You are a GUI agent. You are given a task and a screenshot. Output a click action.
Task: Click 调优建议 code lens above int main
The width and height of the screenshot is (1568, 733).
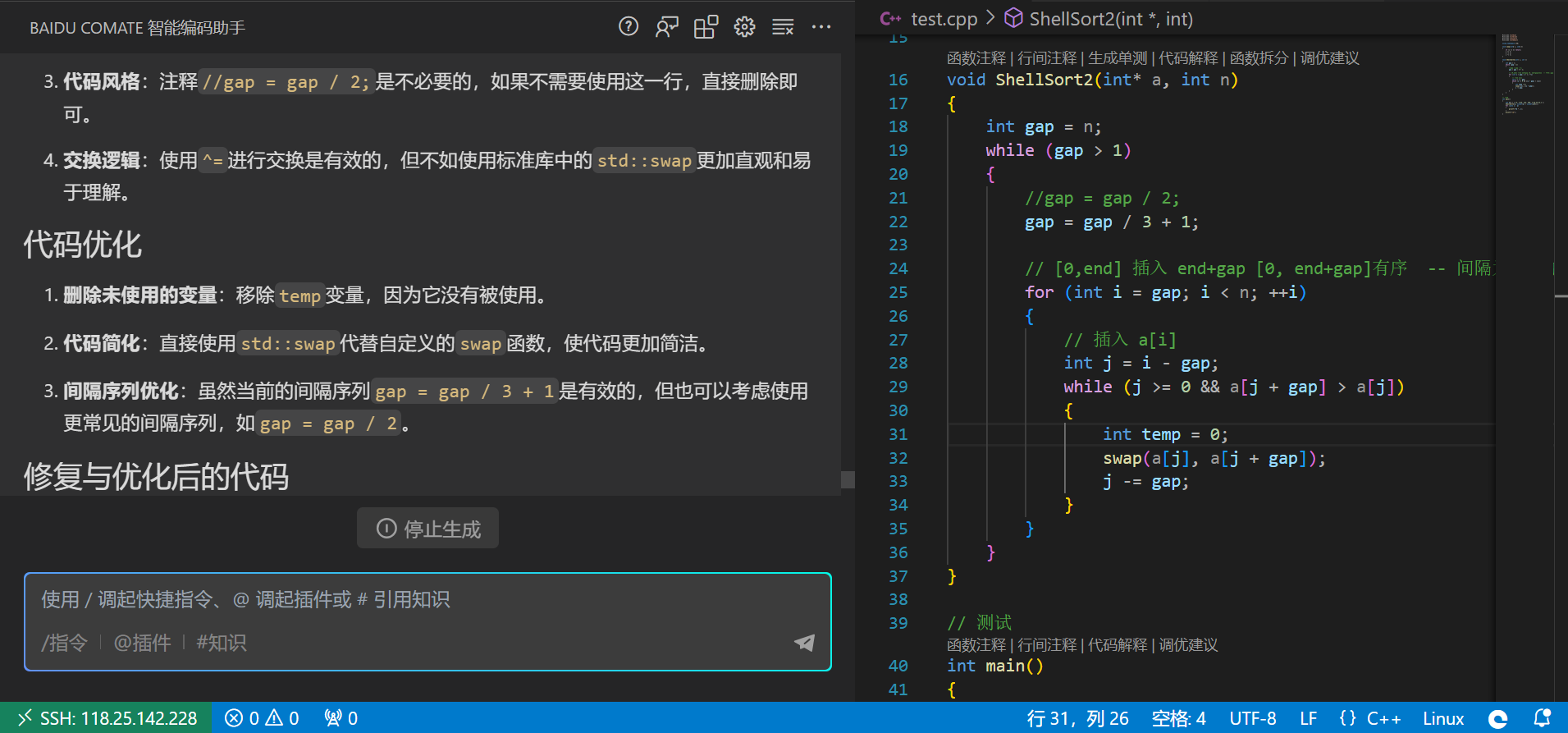[x=1188, y=645]
